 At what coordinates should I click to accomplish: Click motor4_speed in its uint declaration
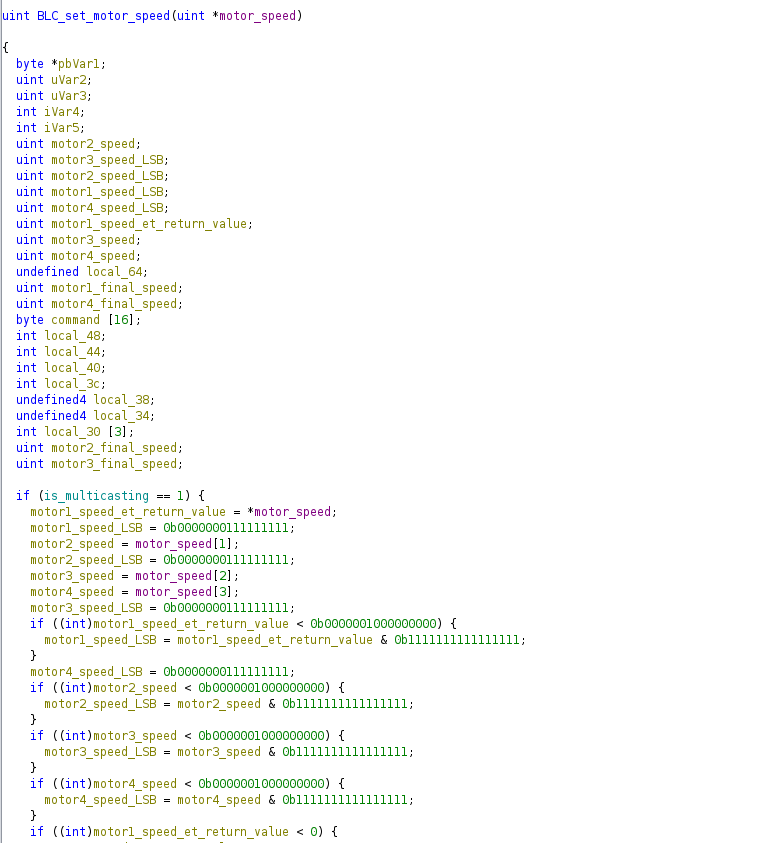pos(93,256)
